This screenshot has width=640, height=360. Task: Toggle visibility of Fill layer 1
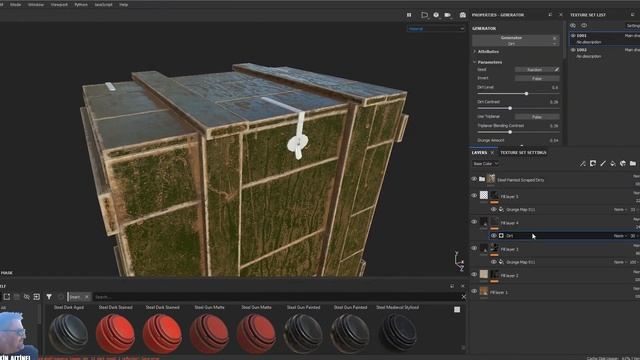(x=474, y=291)
